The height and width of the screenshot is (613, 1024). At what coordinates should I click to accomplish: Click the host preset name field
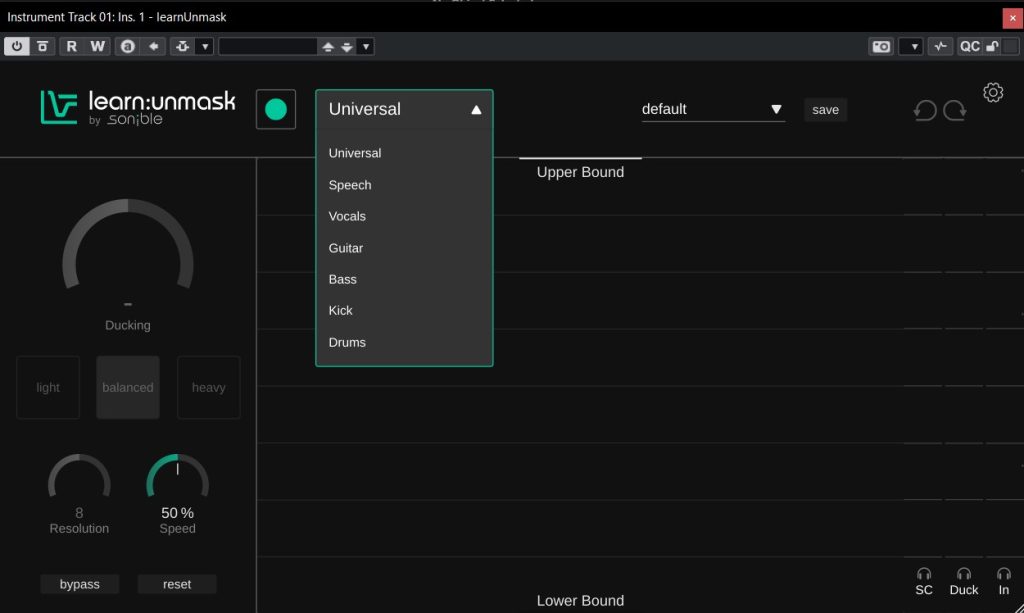pos(268,46)
